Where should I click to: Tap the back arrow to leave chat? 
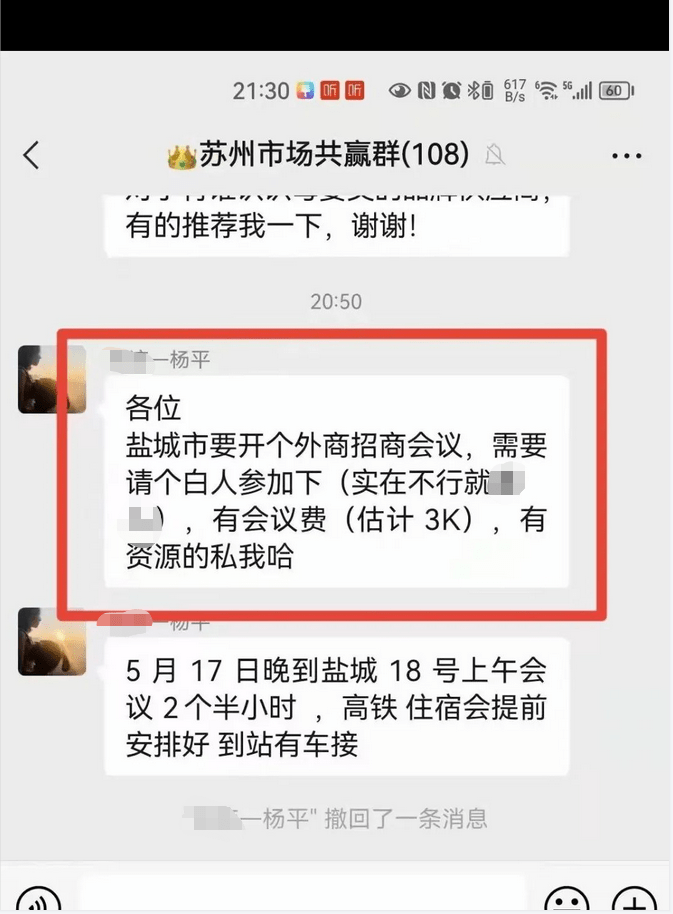[x=31, y=155]
